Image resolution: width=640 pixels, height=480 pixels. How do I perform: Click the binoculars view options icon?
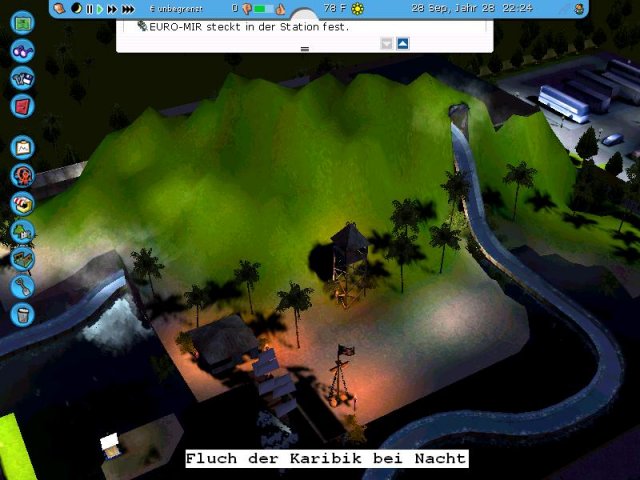(22, 51)
